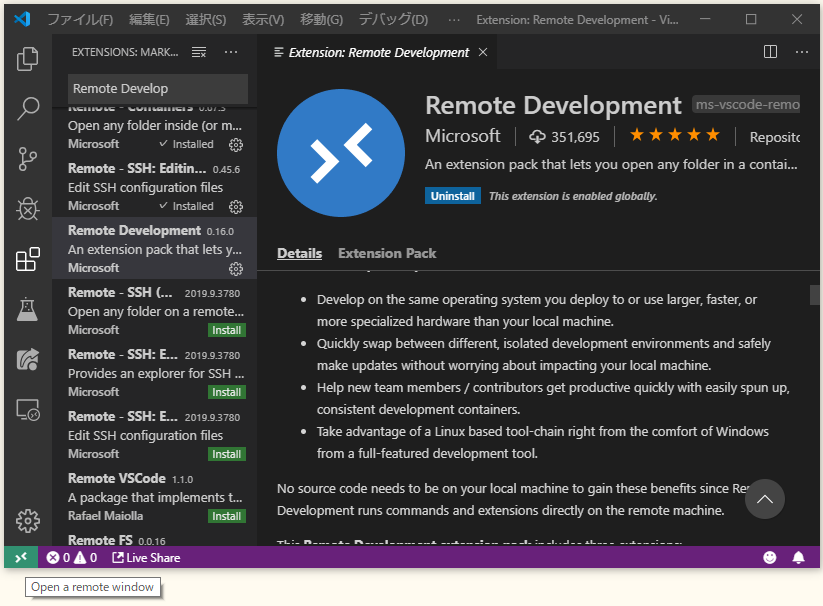Open the Debug view bug icon
Viewport: 823px width, 606px height.
(27, 209)
